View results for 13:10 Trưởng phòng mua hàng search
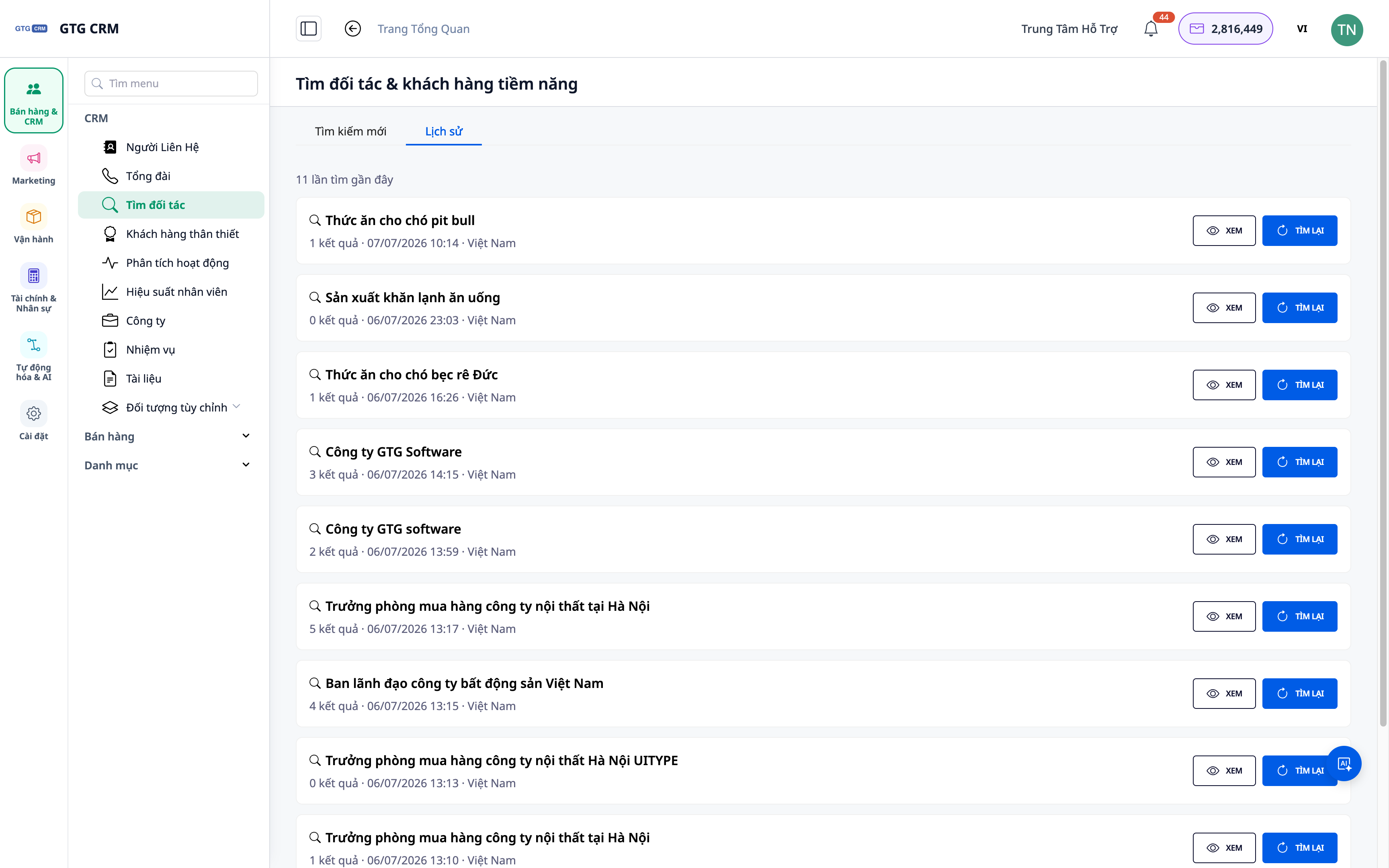Viewport: 1389px width, 868px height. coord(1224,848)
